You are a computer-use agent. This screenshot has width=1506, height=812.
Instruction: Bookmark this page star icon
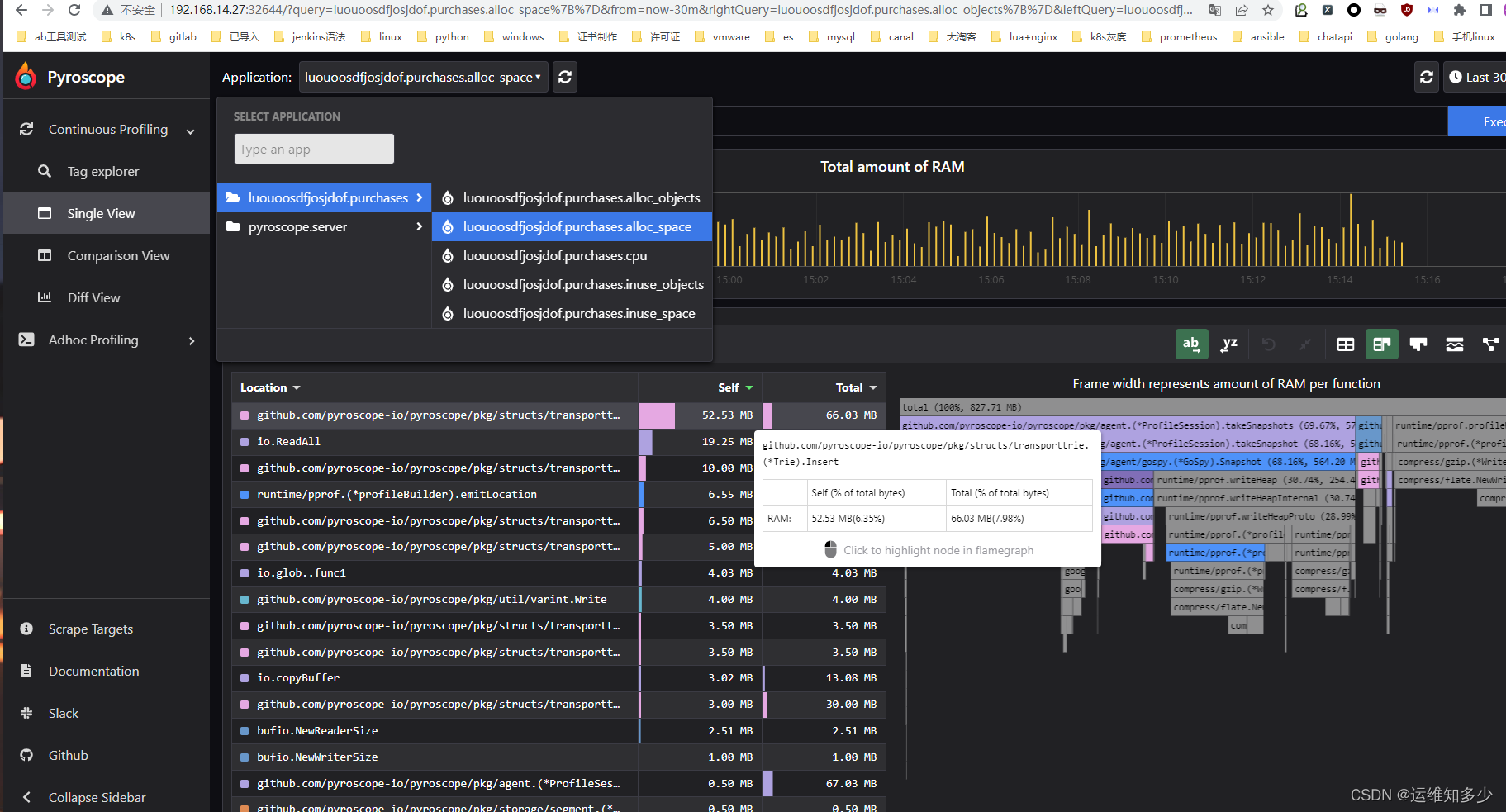[x=1268, y=10]
